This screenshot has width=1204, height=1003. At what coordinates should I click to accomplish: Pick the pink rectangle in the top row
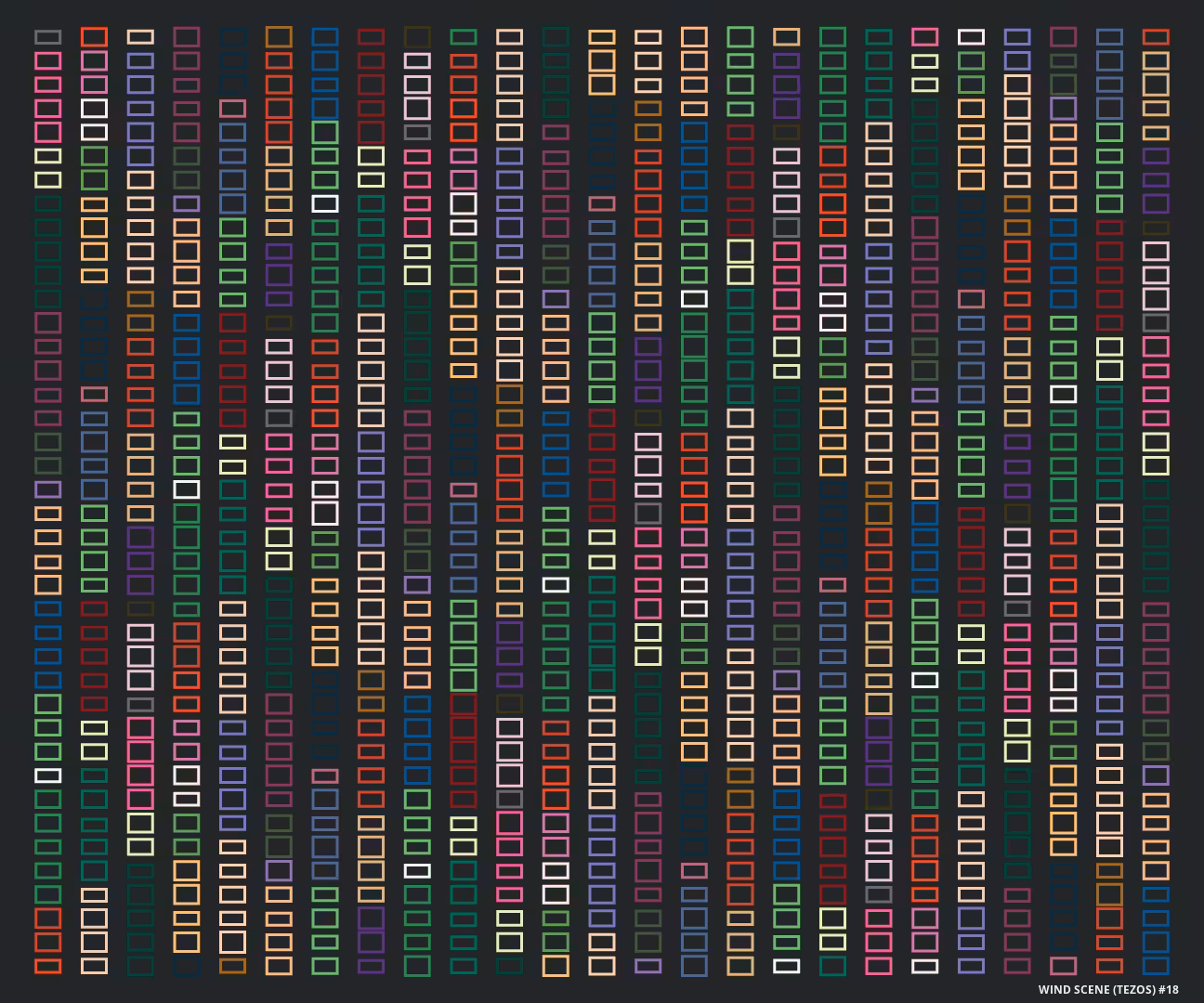(x=924, y=37)
